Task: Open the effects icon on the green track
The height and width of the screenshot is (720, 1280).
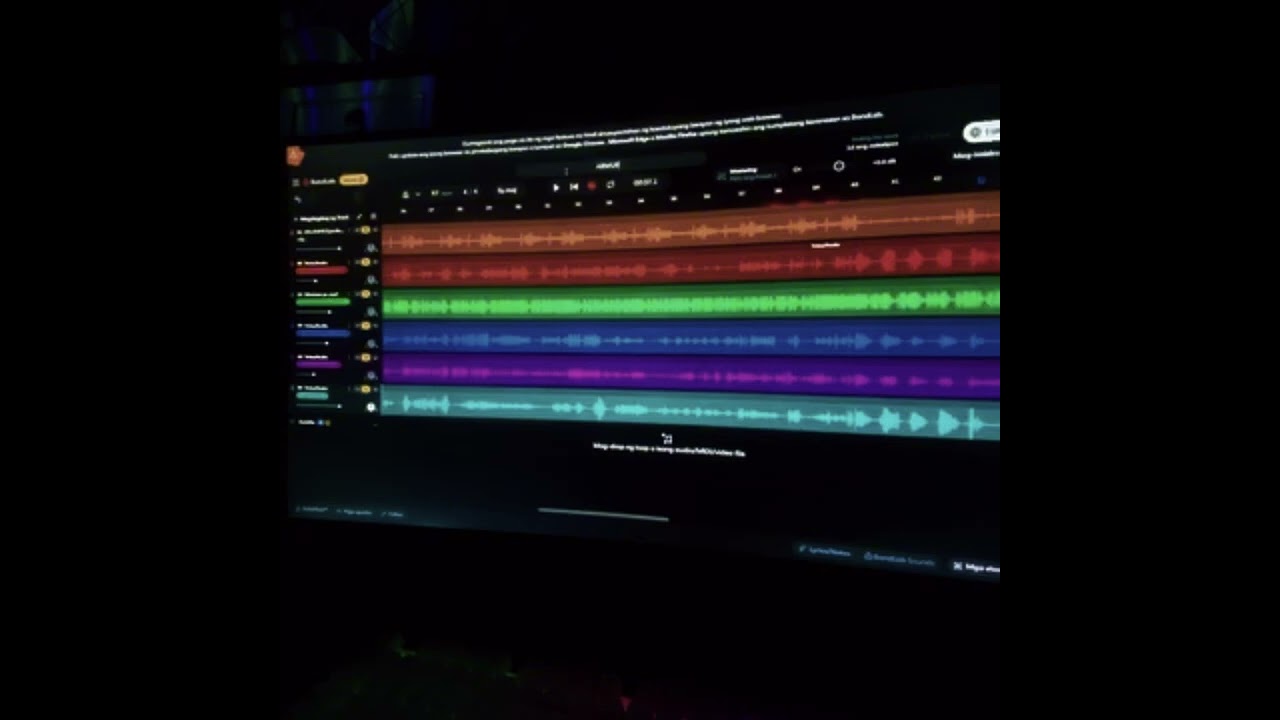Action: [x=371, y=311]
